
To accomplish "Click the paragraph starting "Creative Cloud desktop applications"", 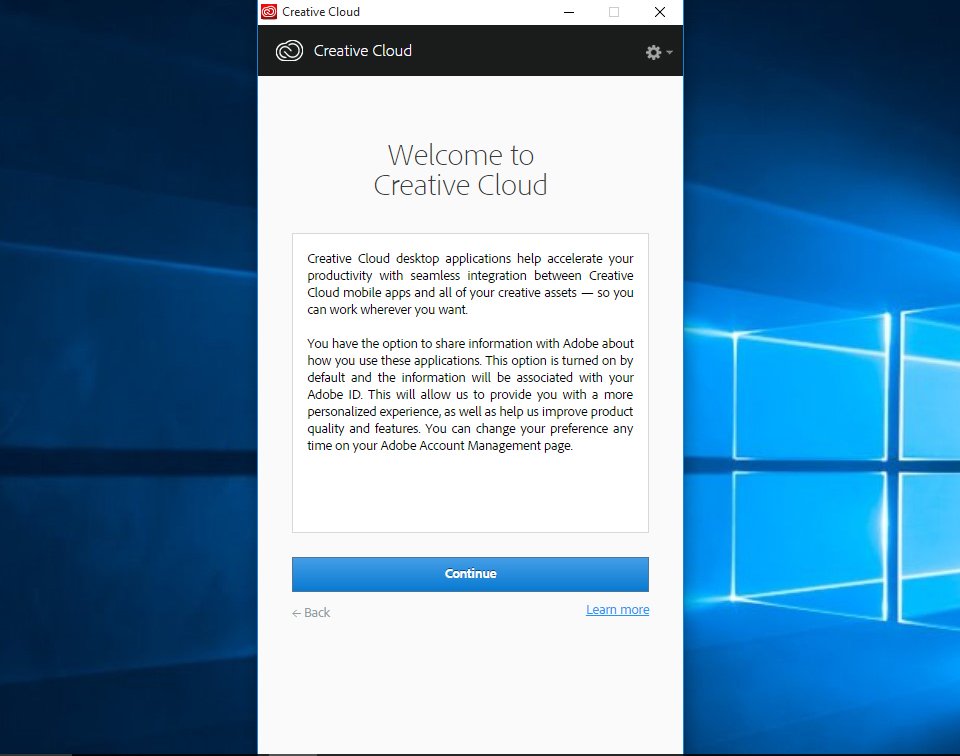I will [x=470, y=284].
